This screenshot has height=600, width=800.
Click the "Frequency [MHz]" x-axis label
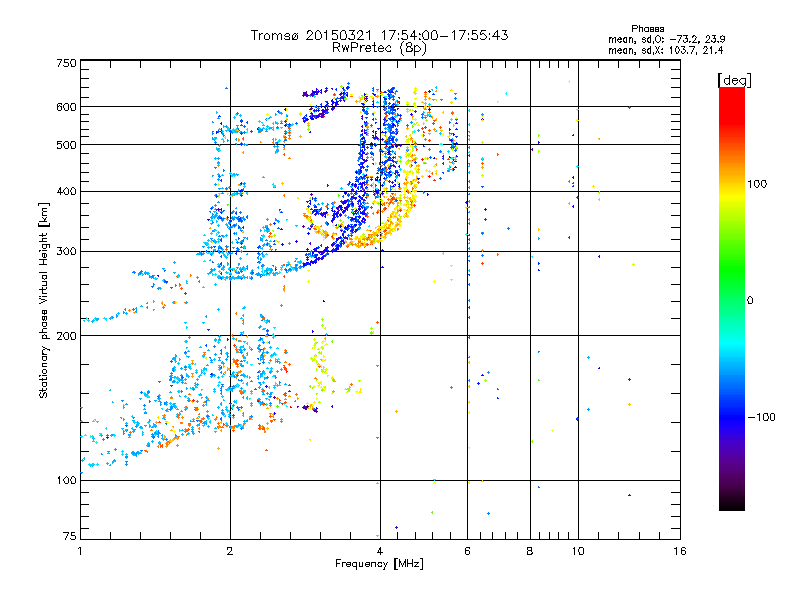pos(379,564)
